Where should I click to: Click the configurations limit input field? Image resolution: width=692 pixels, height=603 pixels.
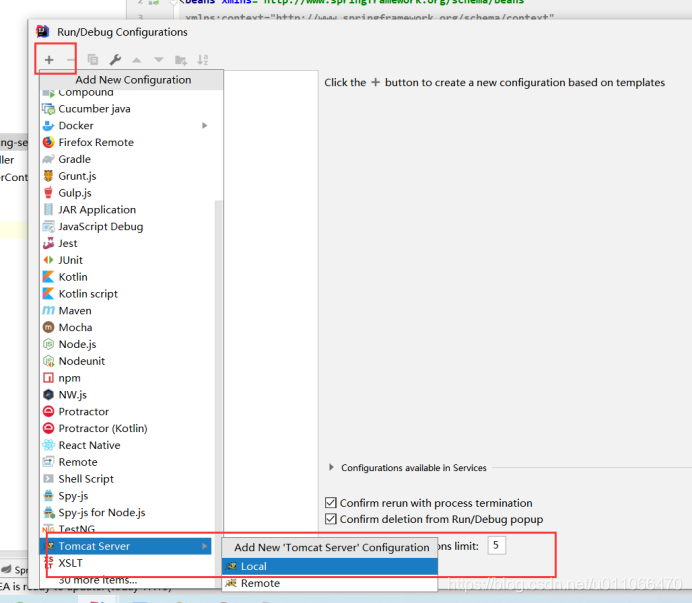click(x=496, y=546)
